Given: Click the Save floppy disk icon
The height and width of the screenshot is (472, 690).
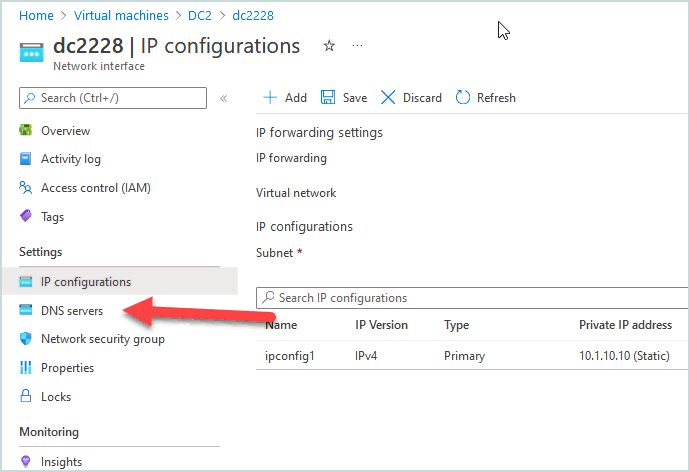Looking at the screenshot, I should (x=328, y=97).
